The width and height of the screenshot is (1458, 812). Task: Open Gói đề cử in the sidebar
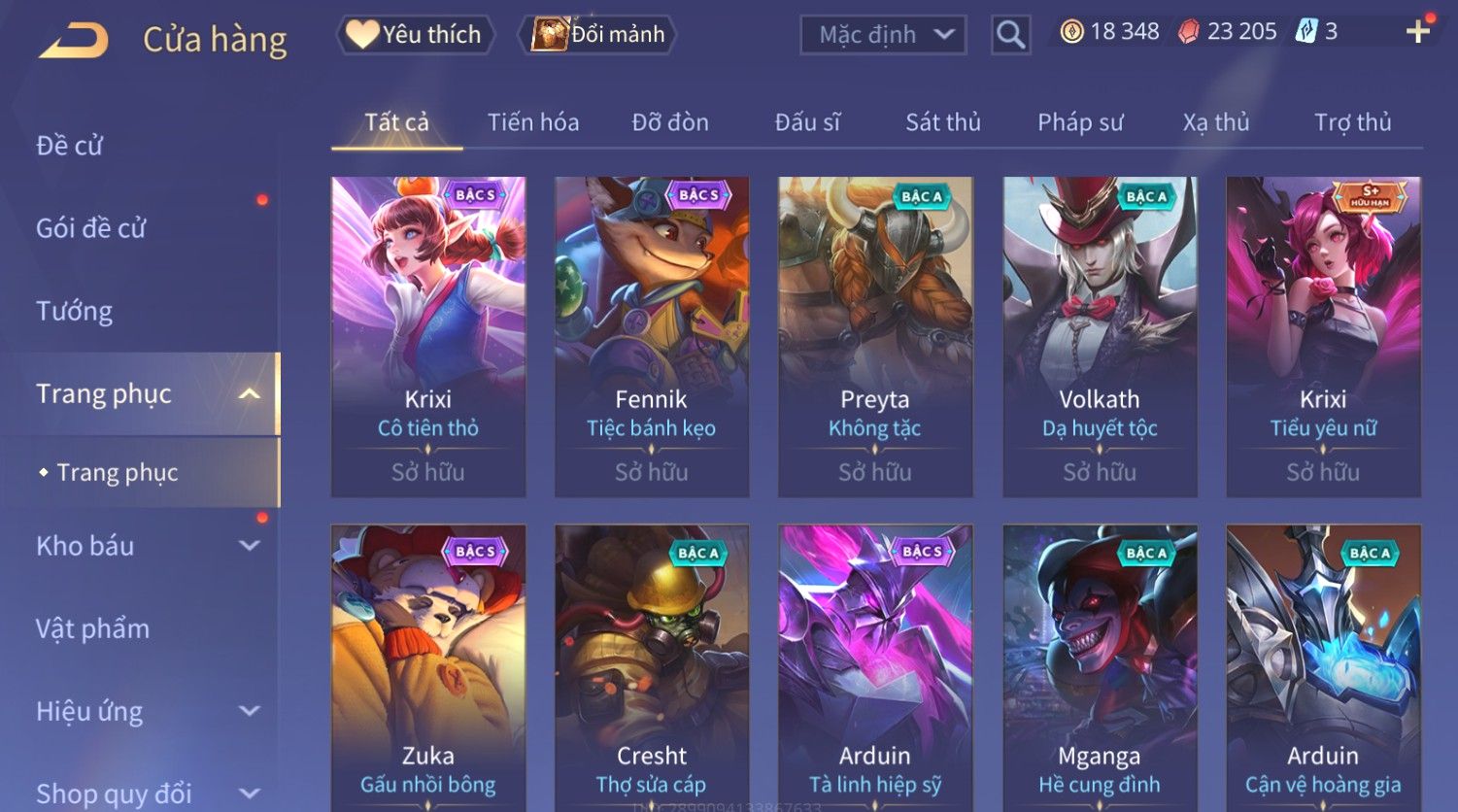[90, 228]
